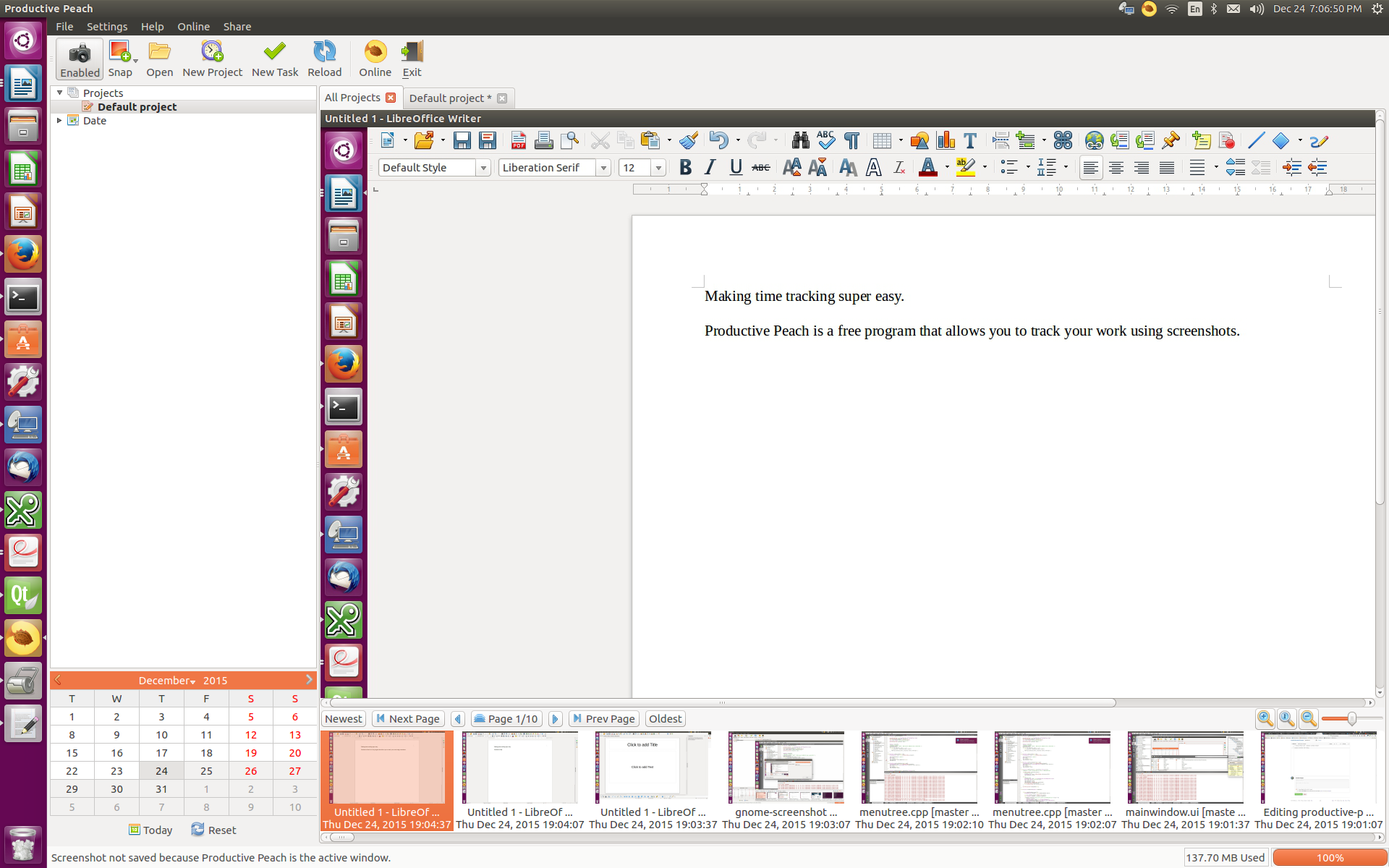This screenshot has height=868, width=1389.
Task: Launch Firefox from the Ubuntu dock
Action: pyautogui.click(x=23, y=255)
